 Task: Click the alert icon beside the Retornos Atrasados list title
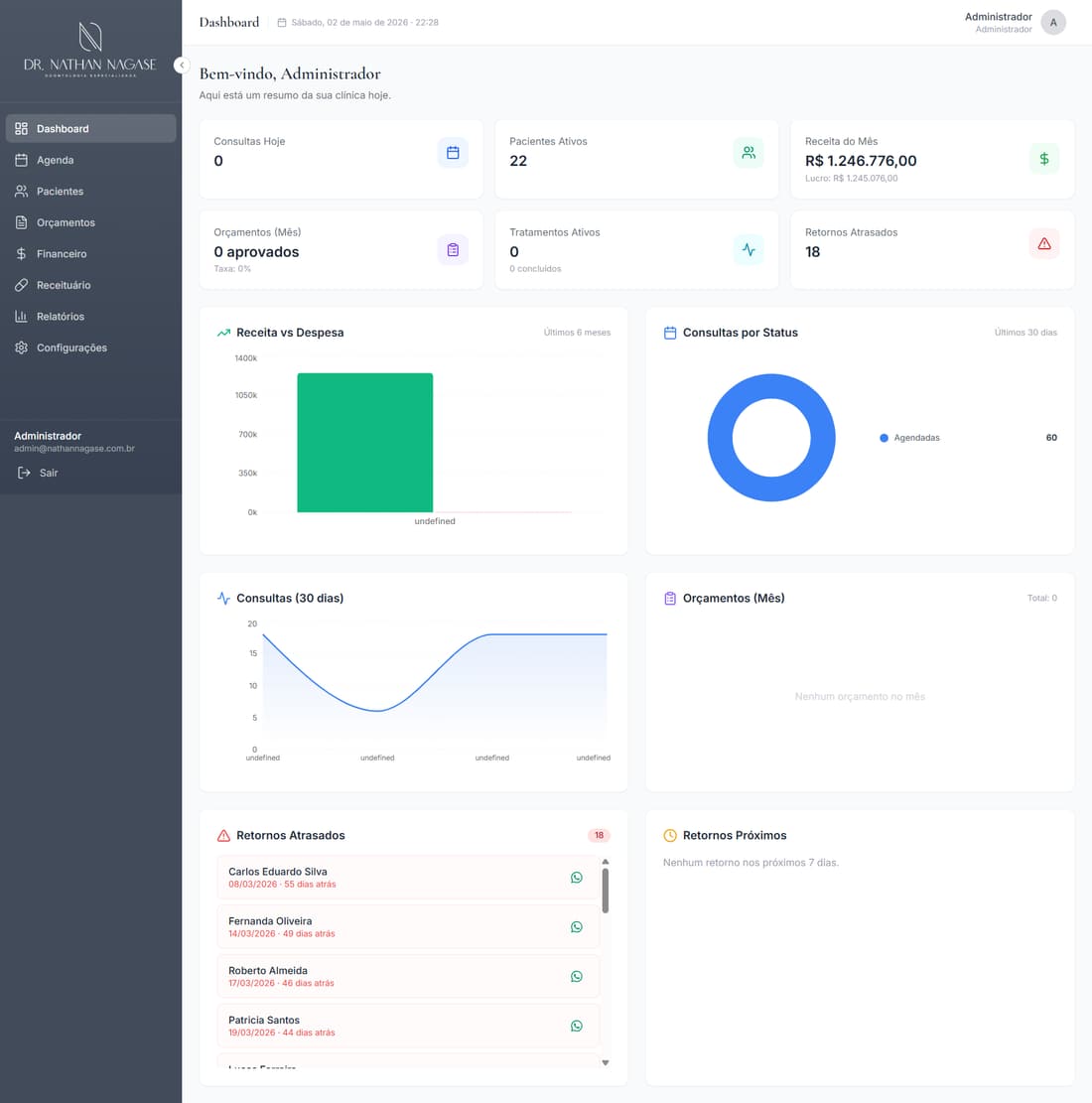(223, 836)
